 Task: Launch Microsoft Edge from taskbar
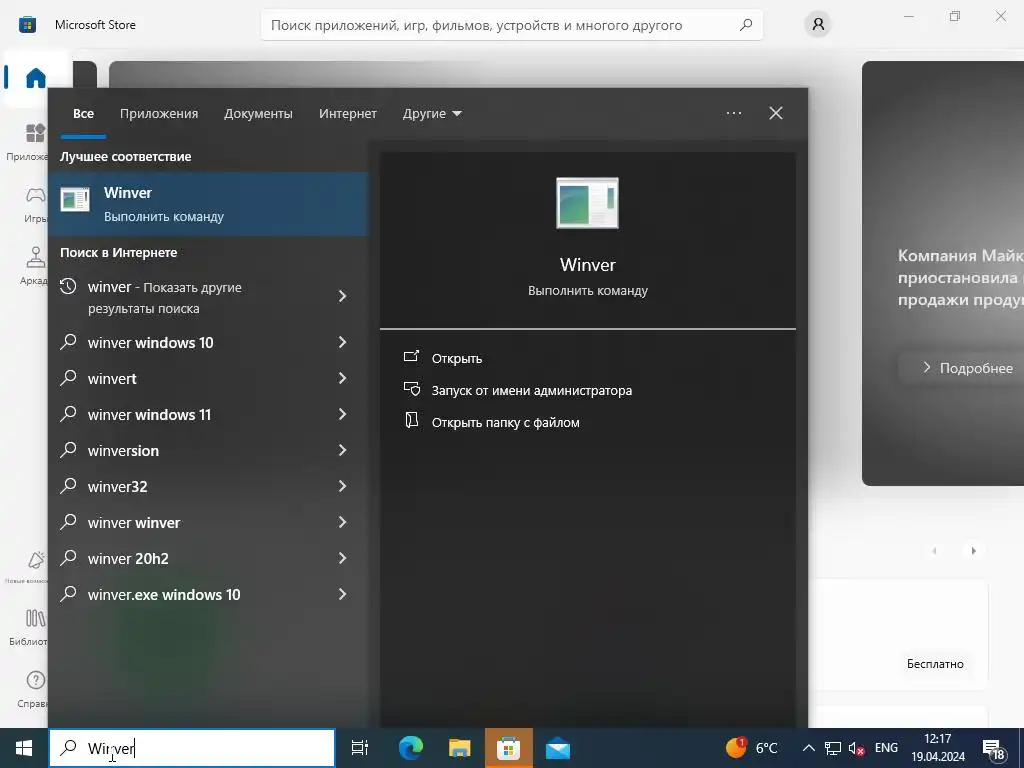(411, 748)
